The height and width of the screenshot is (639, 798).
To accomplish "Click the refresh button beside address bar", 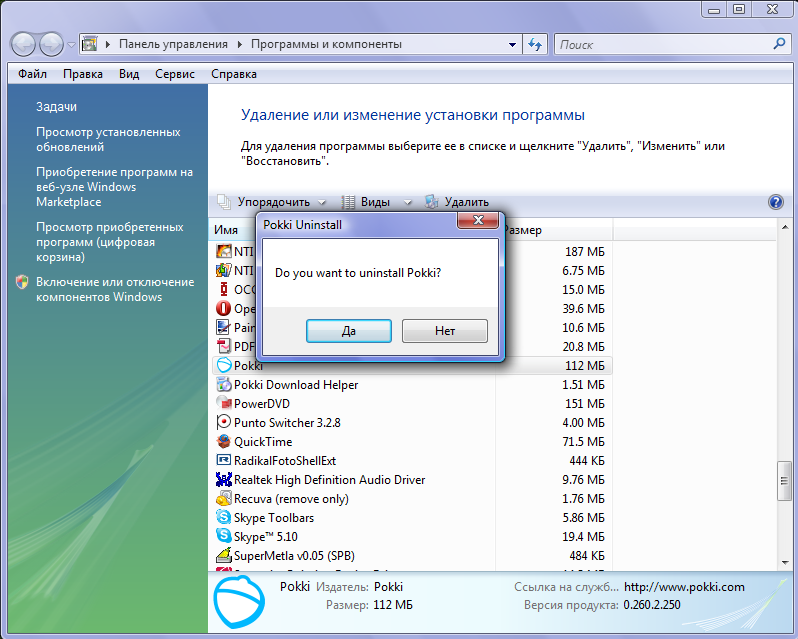I will [x=535, y=44].
